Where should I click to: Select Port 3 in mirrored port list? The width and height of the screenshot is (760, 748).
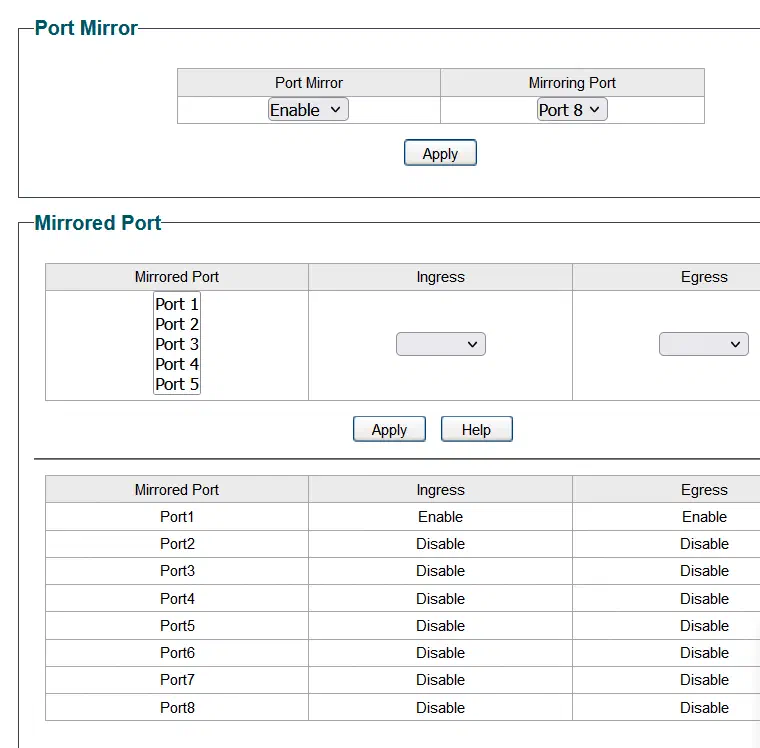(177, 344)
